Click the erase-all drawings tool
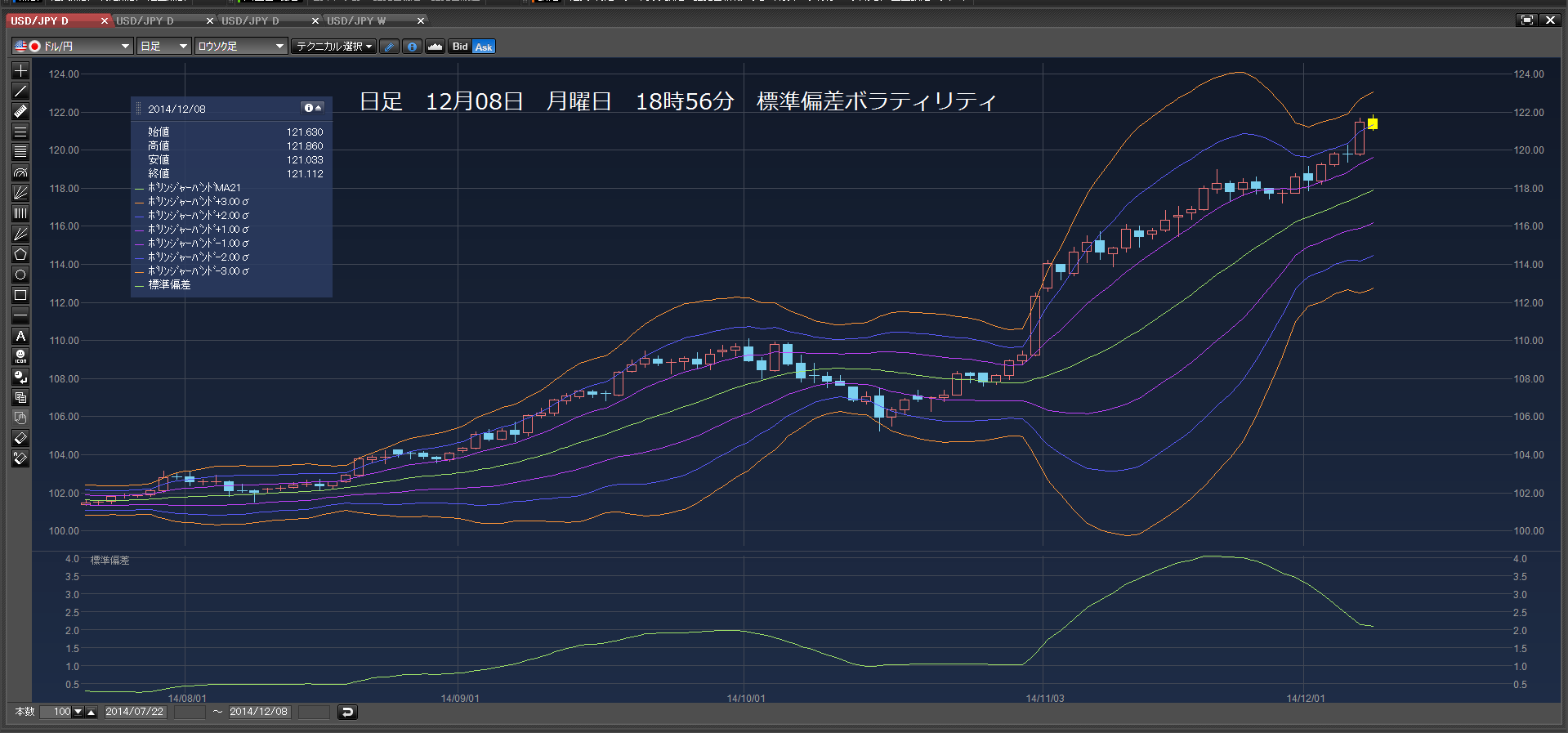Image resolution: width=1568 pixels, height=733 pixels. (20, 458)
